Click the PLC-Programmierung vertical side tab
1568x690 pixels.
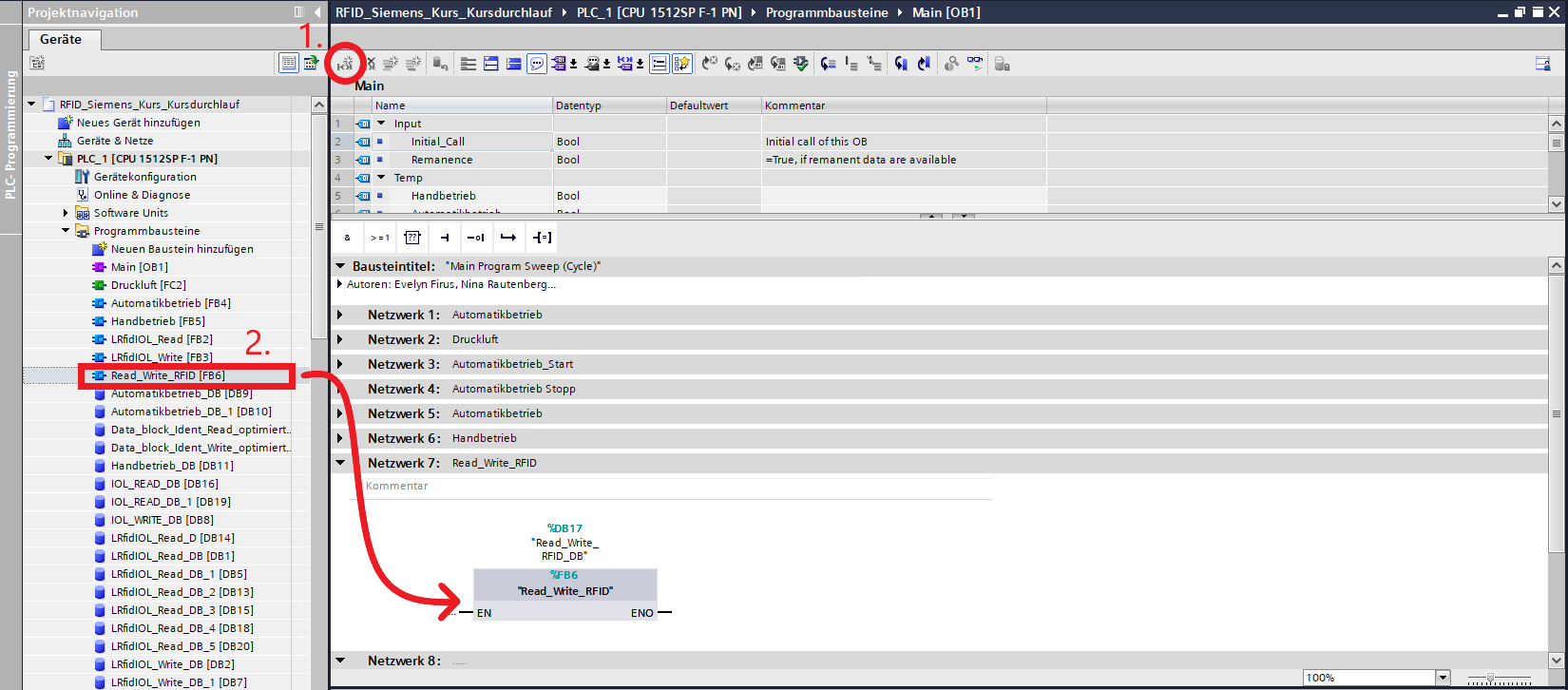click(10, 135)
